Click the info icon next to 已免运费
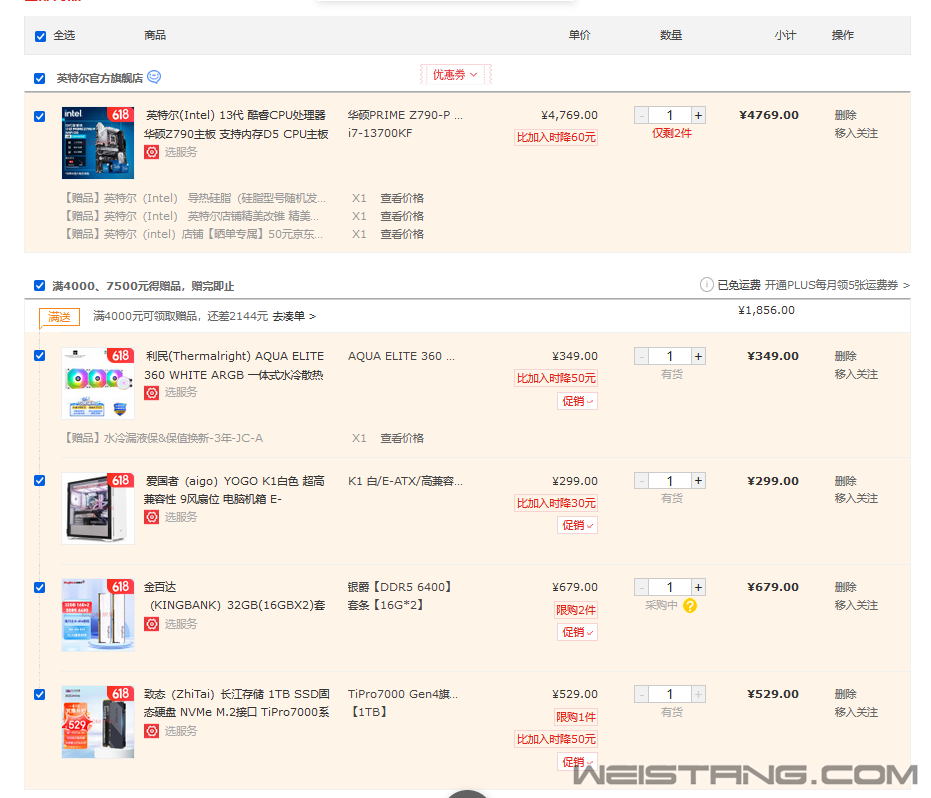The height and width of the screenshot is (798, 931). coord(707,285)
